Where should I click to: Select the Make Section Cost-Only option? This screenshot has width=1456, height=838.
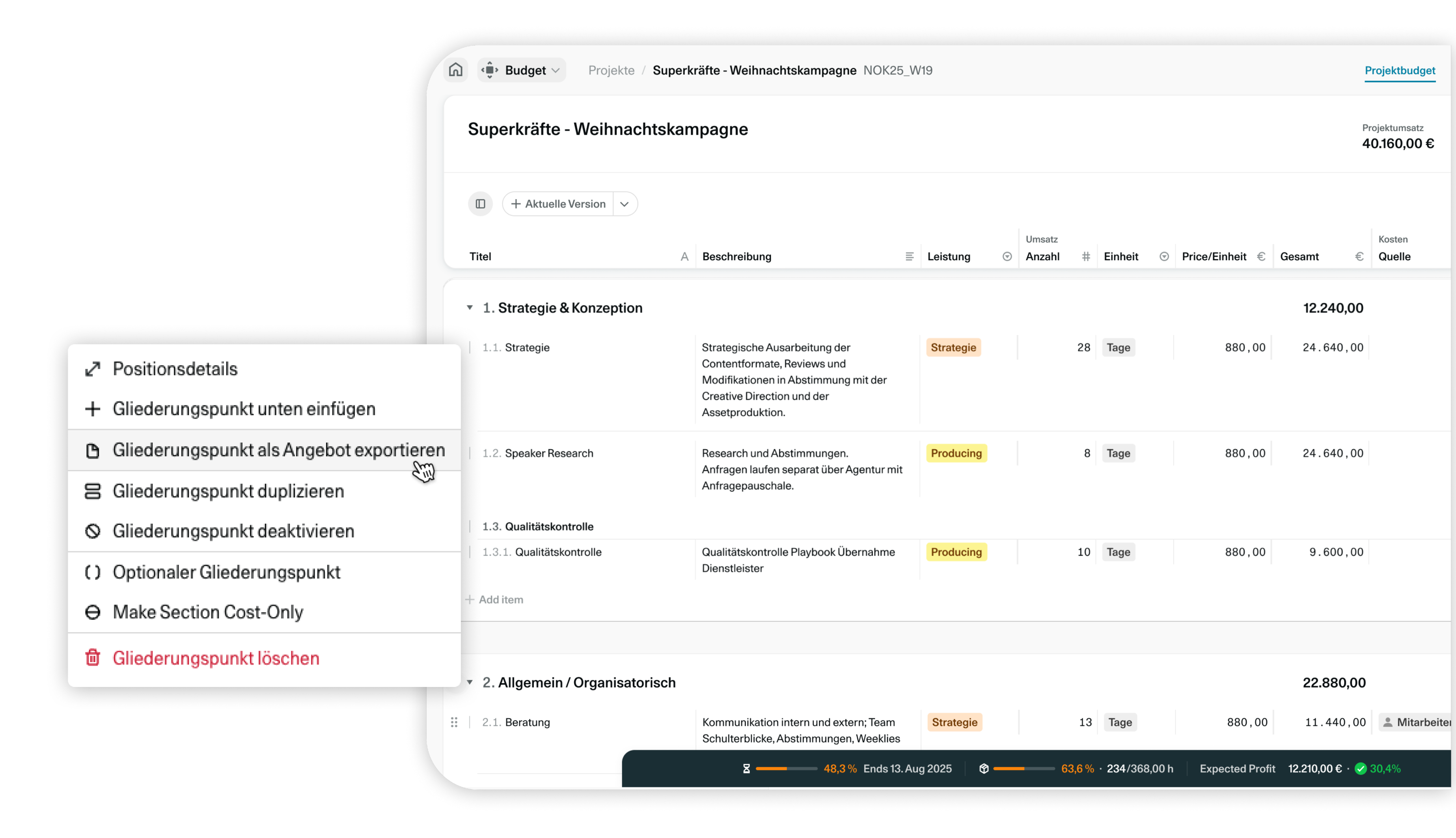(208, 612)
